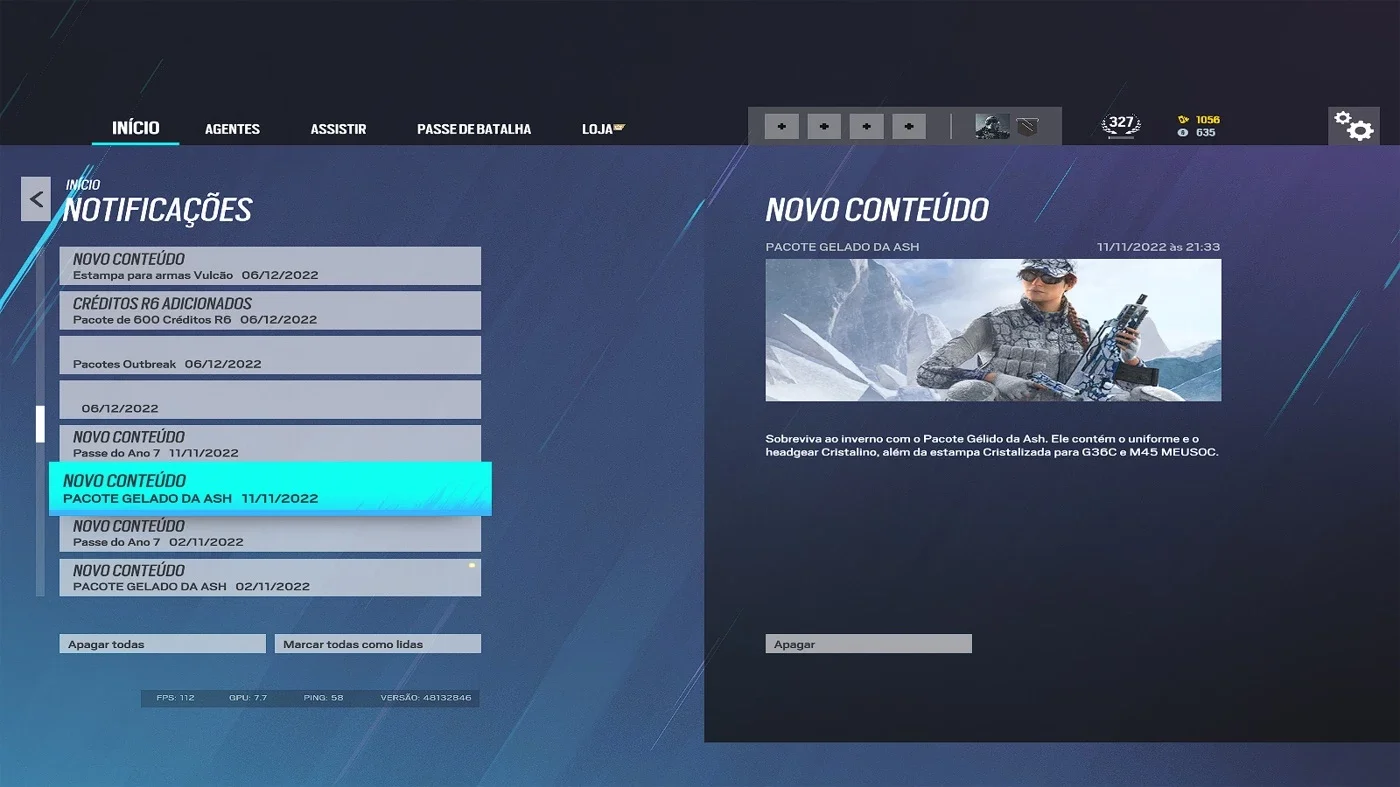The width and height of the screenshot is (1400, 787).
Task: Select the Pacotes Outbreak notification
Action: (270, 355)
